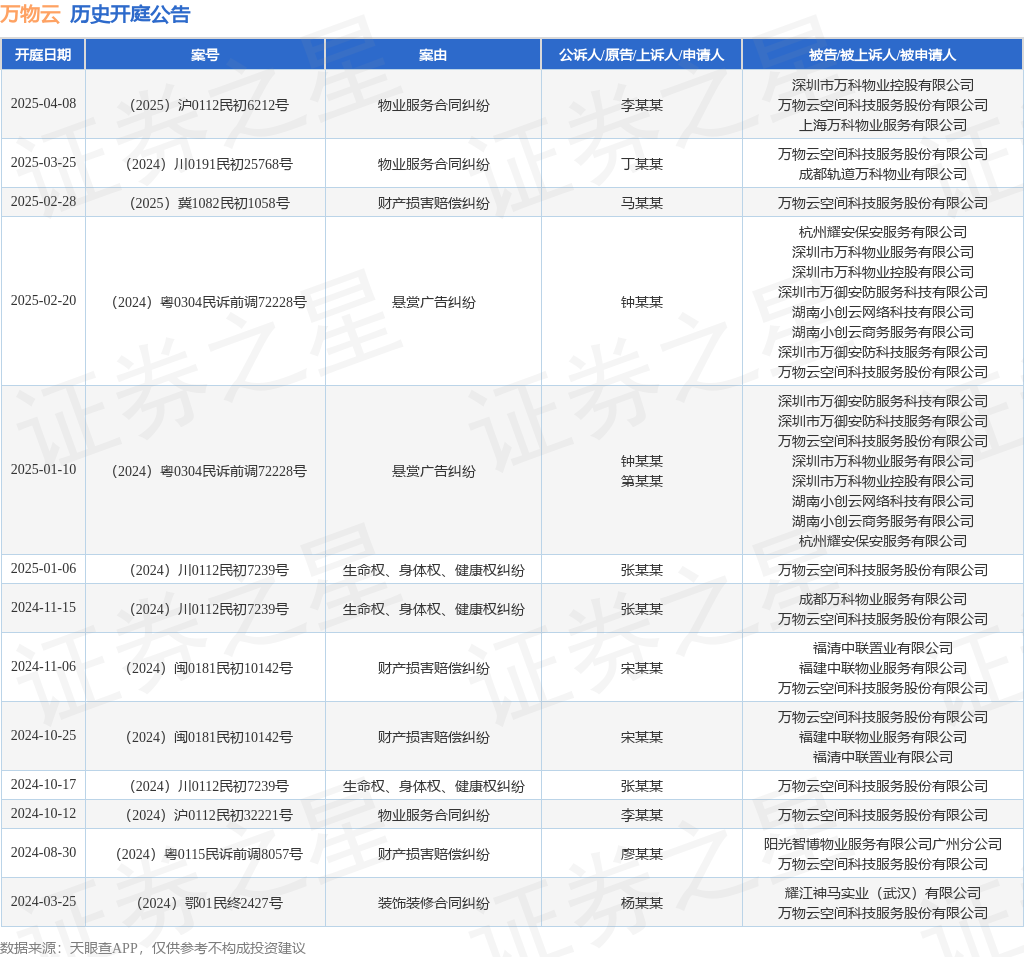
Task: Click plaintiff 第某某
Action: 641,481
